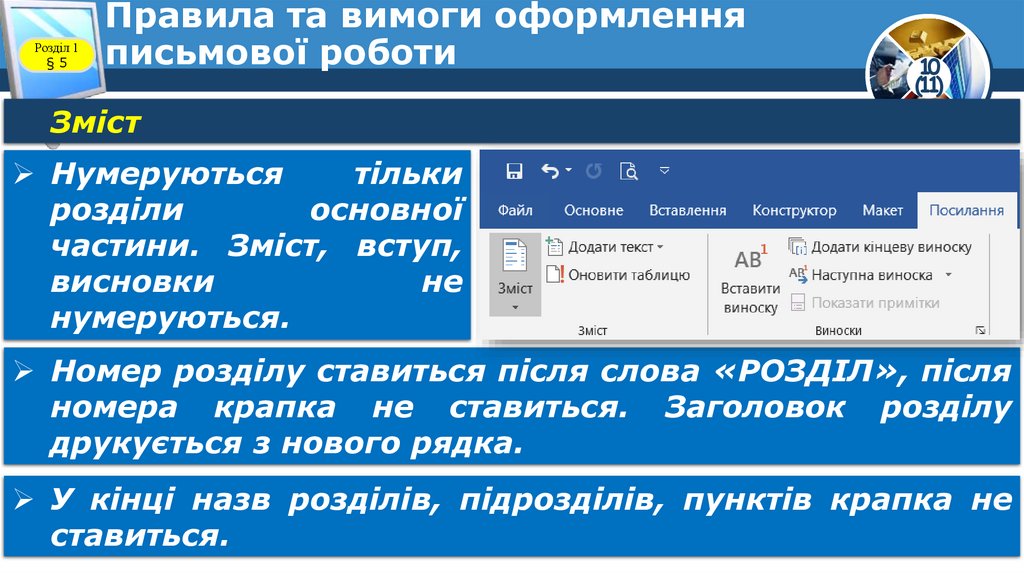The image size is (1024, 574).
Task: Open the Наступна виноска dropdown arrow
Action: [x=949, y=275]
